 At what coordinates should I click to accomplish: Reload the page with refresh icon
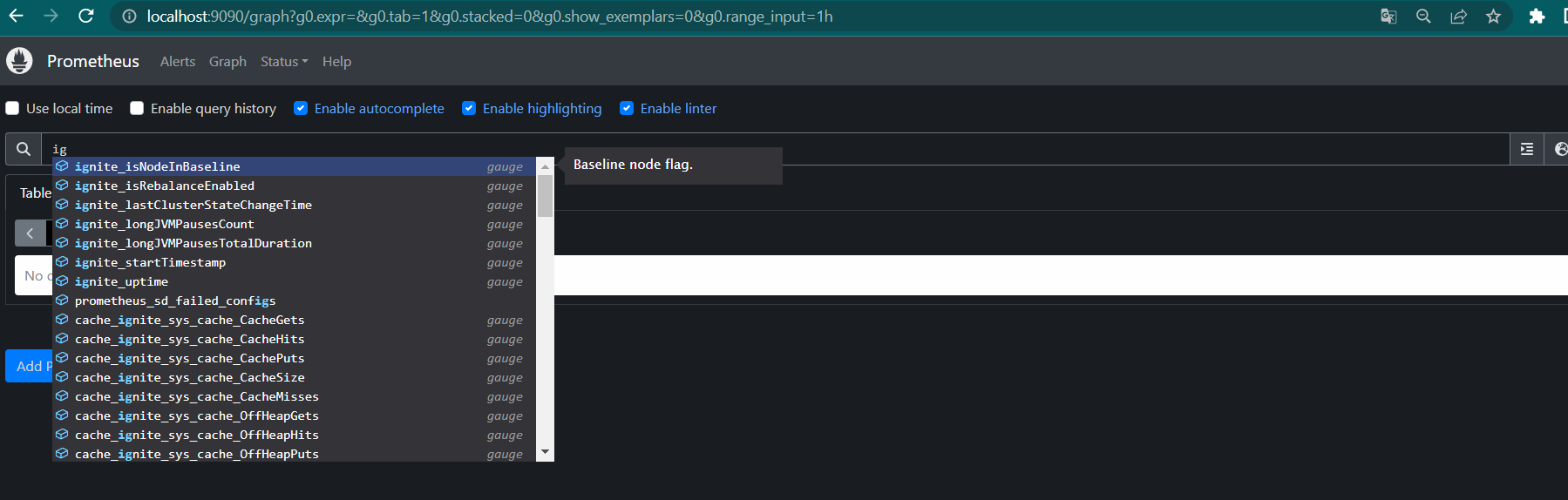click(x=85, y=16)
